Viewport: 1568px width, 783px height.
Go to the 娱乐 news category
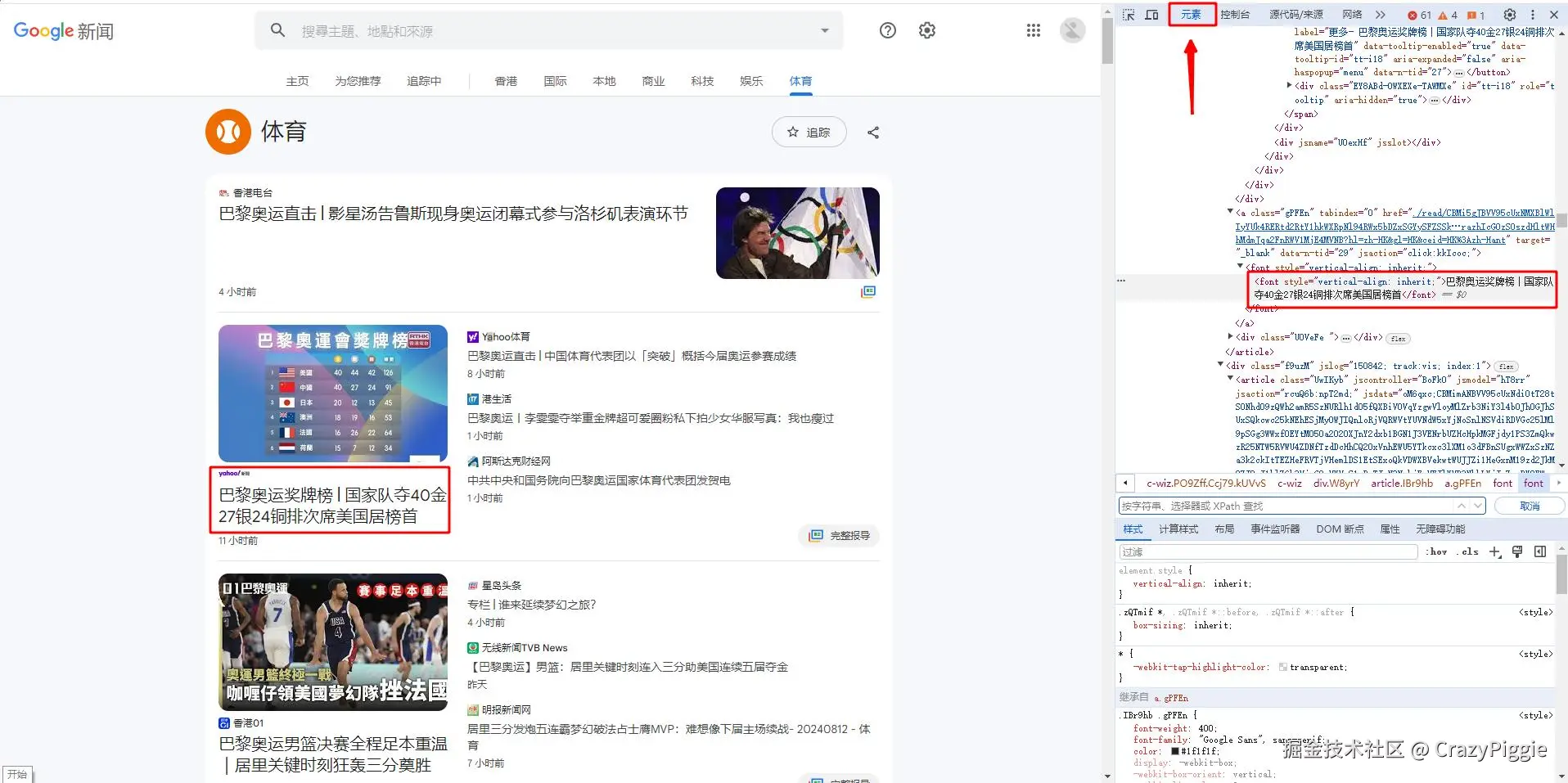click(751, 81)
